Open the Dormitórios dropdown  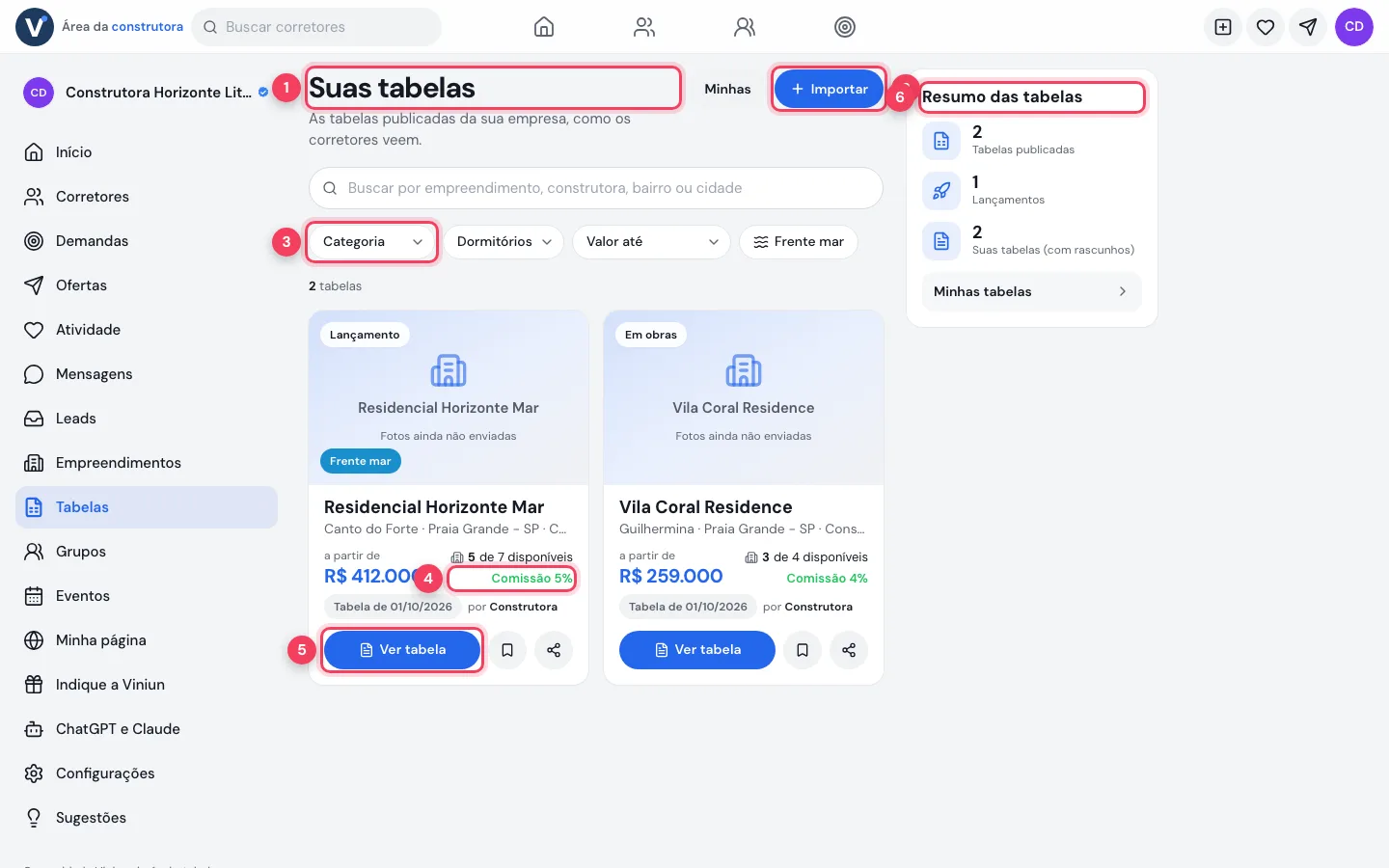click(x=504, y=242)
